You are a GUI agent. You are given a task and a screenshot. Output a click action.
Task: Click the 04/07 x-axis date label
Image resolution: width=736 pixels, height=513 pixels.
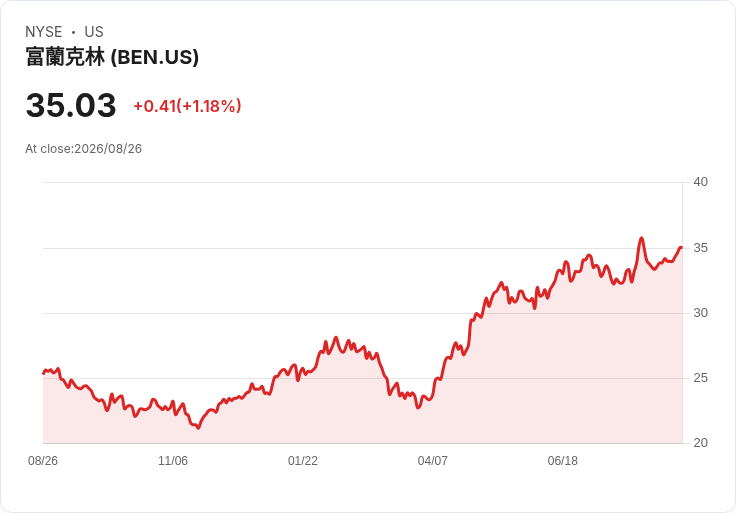432,461
